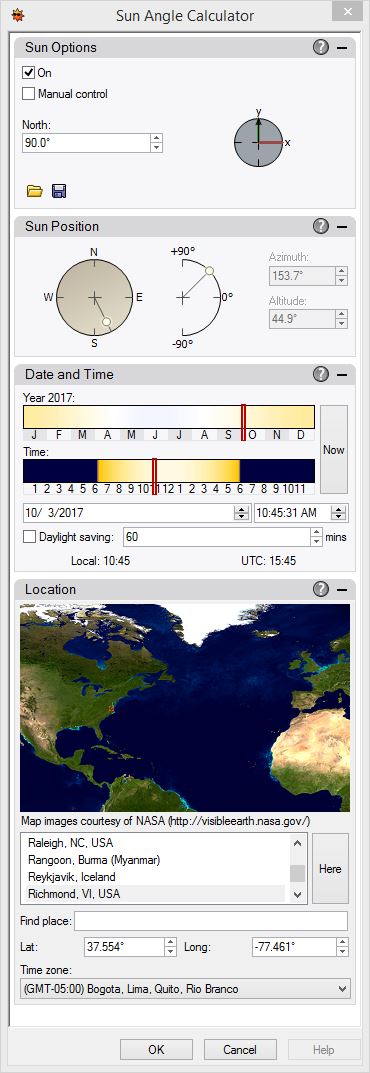The height and width of the screenshot is (1073, 370).
Task: Open help for the Date and Time section
Action: (x=320, y=374)
